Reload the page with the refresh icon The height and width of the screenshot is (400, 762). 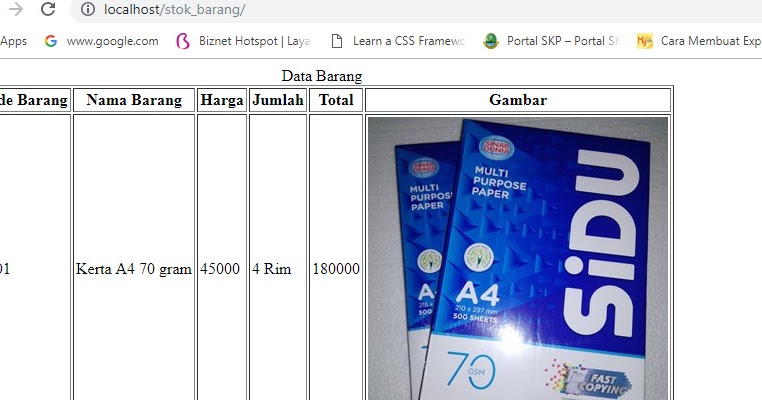point(48,9)
